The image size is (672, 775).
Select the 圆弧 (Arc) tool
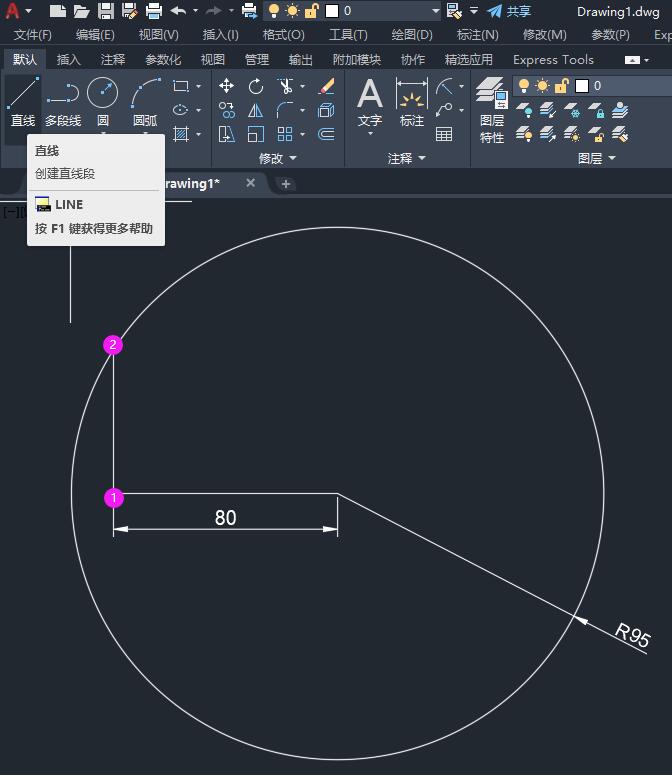(x=146, y=101)
